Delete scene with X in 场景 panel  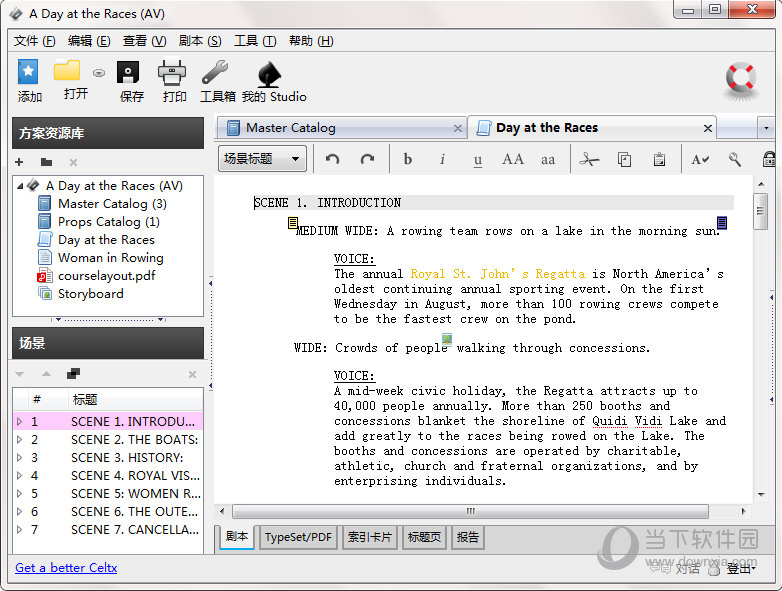click(x=193, y=374)
